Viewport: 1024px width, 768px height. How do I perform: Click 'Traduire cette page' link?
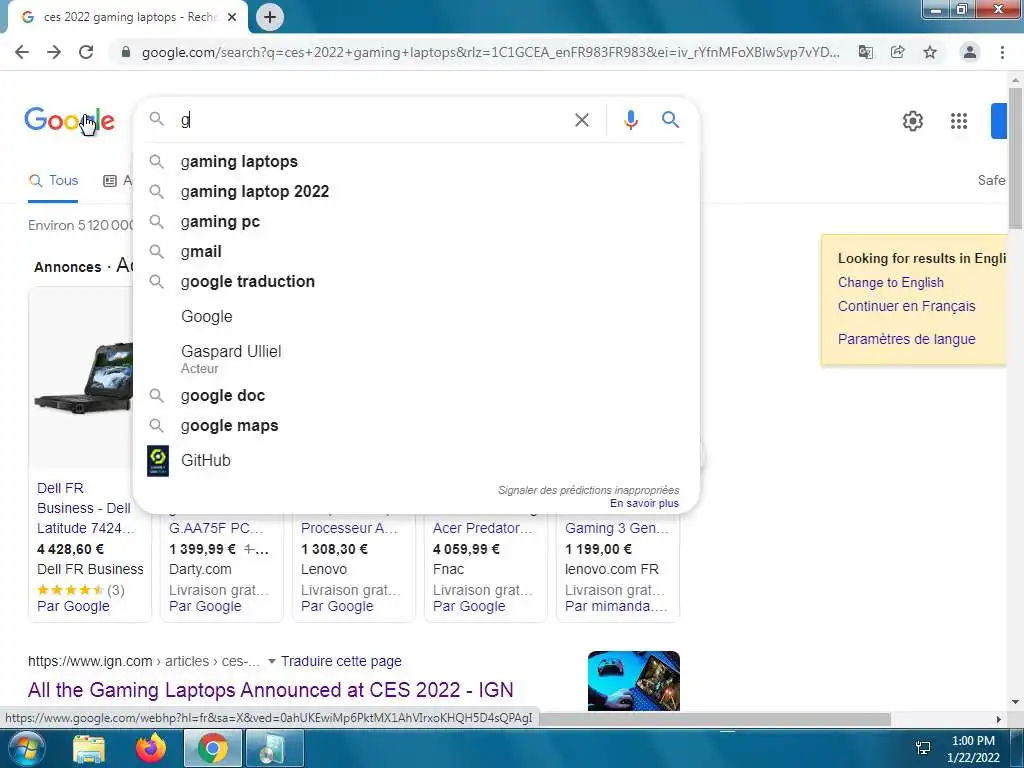[x=341, y=662]
